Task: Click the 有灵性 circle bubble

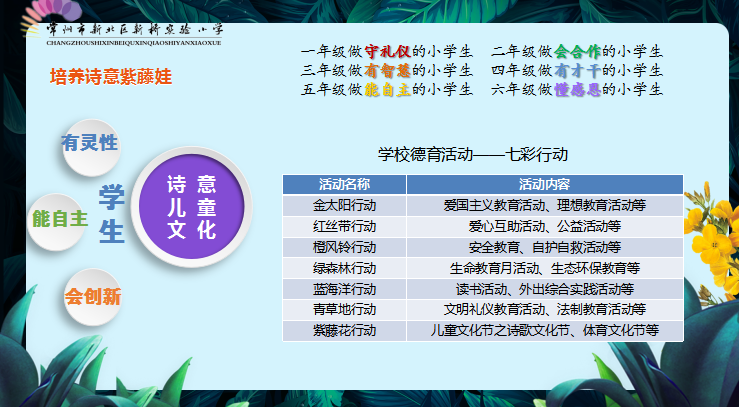Action: tap(90, 147)
